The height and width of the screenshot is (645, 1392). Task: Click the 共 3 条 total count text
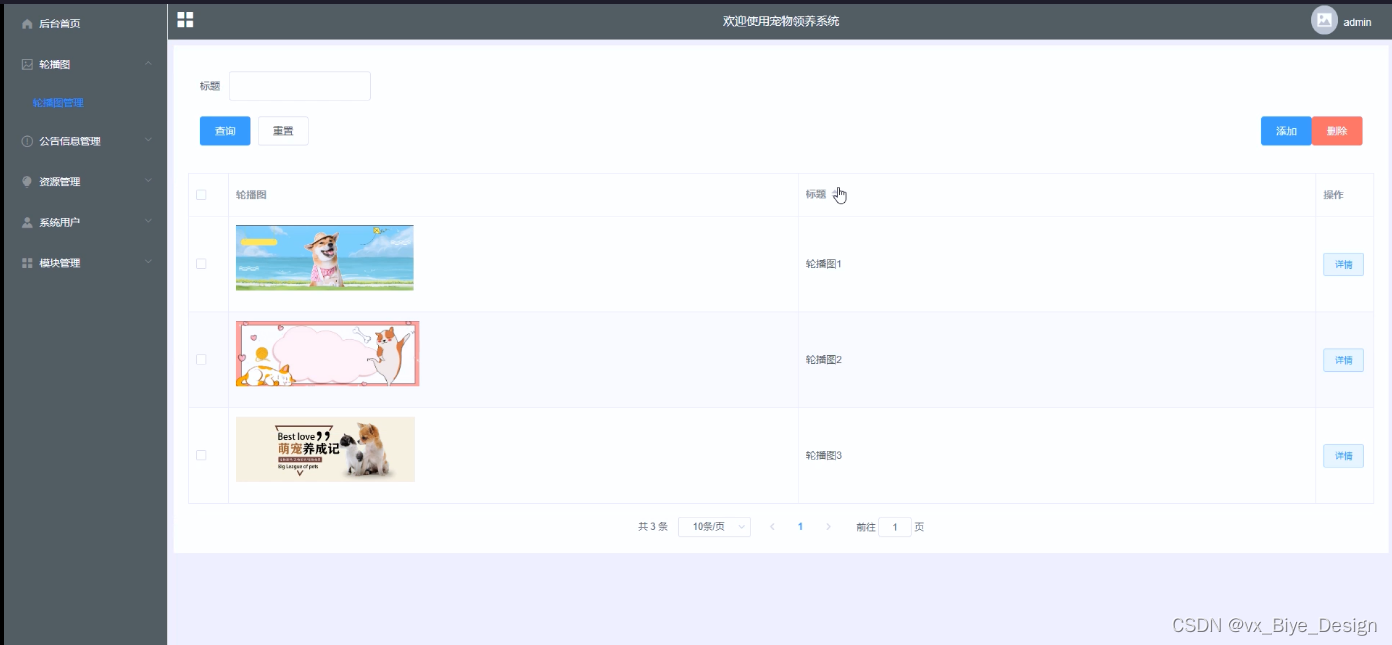(653, 527)
